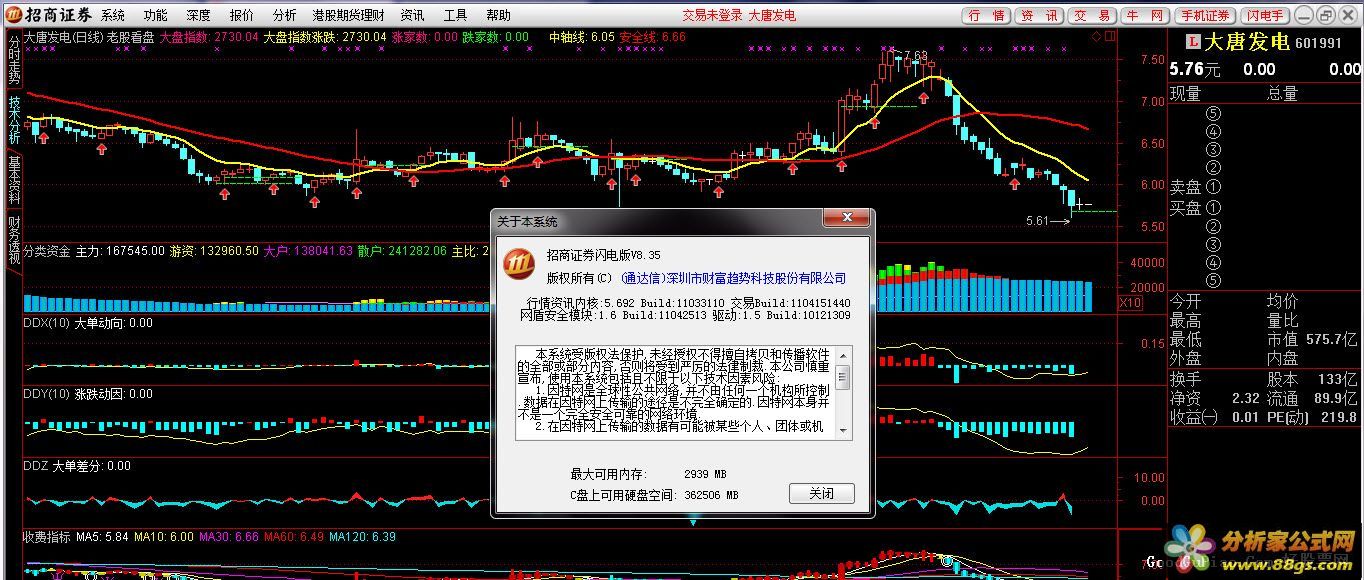The width and height of the screenshot is (1364, 580).
Task: Click the DDX(10) 大单动向 indicator label
Action: 88,323
